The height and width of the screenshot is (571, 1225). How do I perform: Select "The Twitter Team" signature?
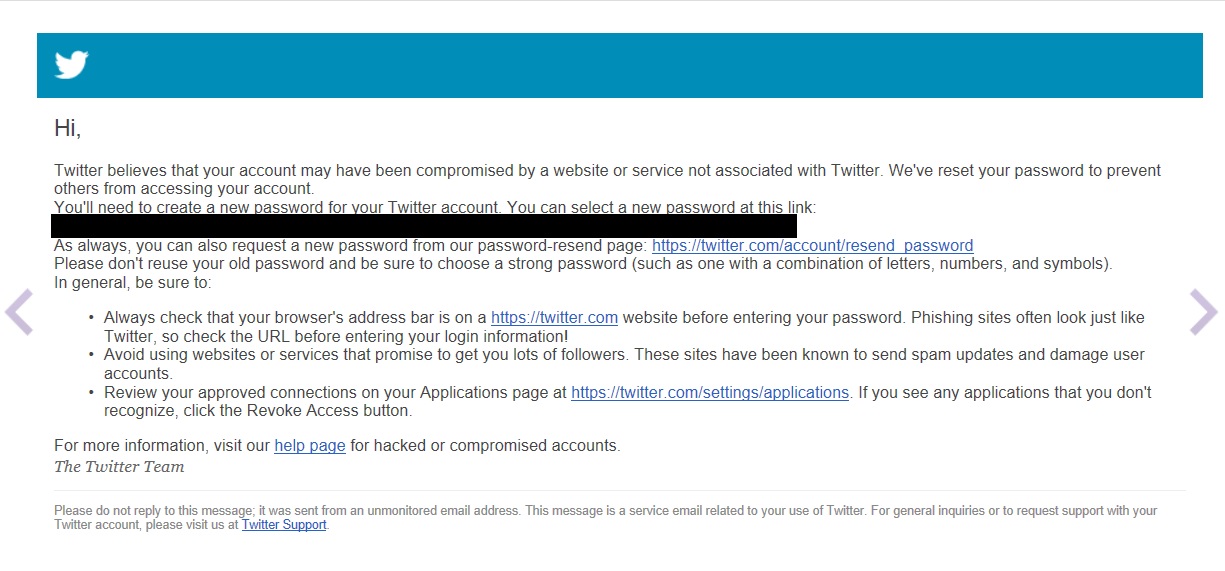119,467
